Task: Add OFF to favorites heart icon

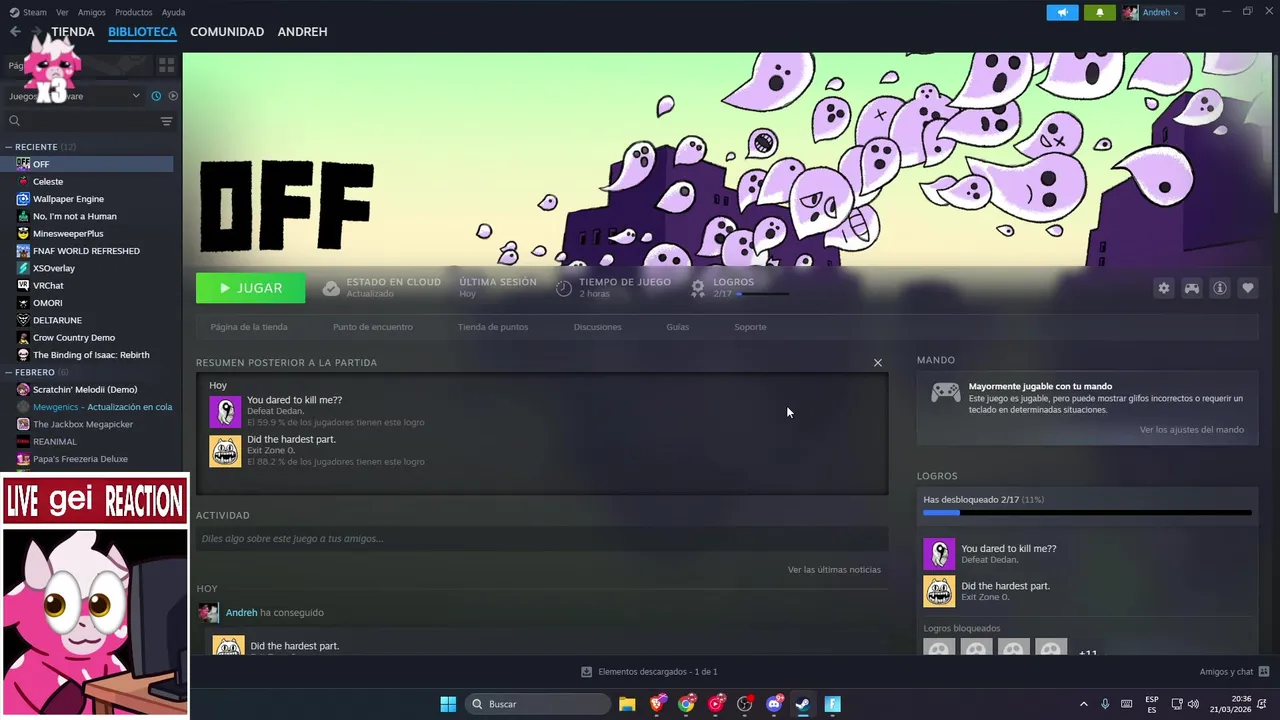Action: coord(1248,288)
